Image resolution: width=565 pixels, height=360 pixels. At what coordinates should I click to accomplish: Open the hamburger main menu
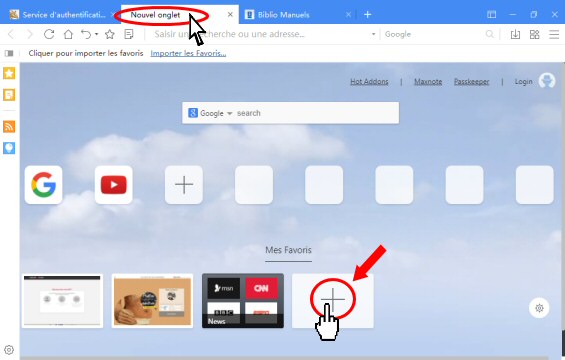(x=554, y=34)
